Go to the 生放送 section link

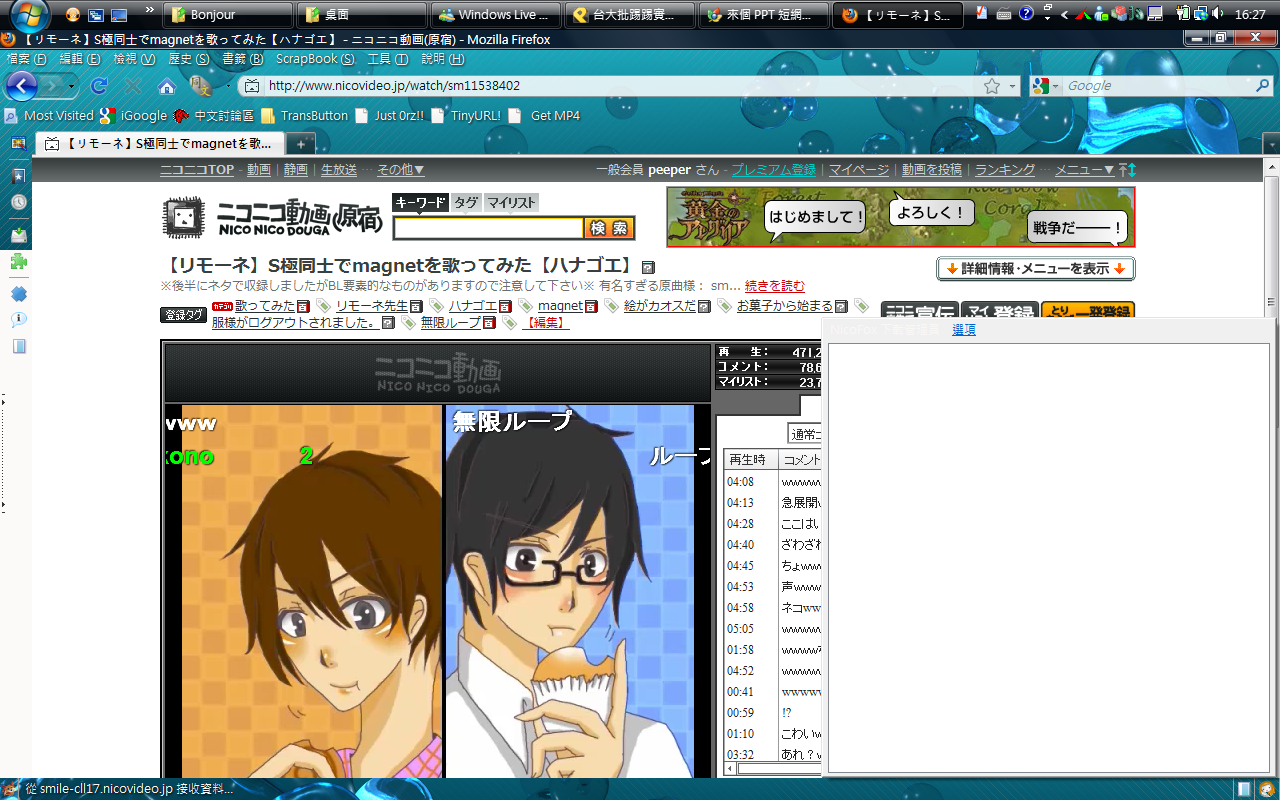click(x=338, y=170)
